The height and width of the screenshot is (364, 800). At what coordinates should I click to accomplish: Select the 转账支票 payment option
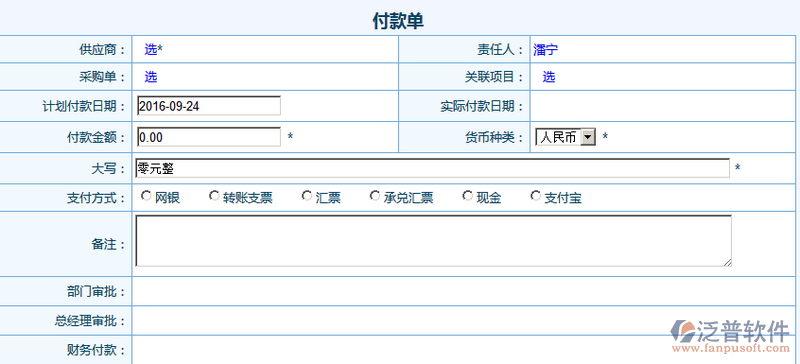pos(214,196)
